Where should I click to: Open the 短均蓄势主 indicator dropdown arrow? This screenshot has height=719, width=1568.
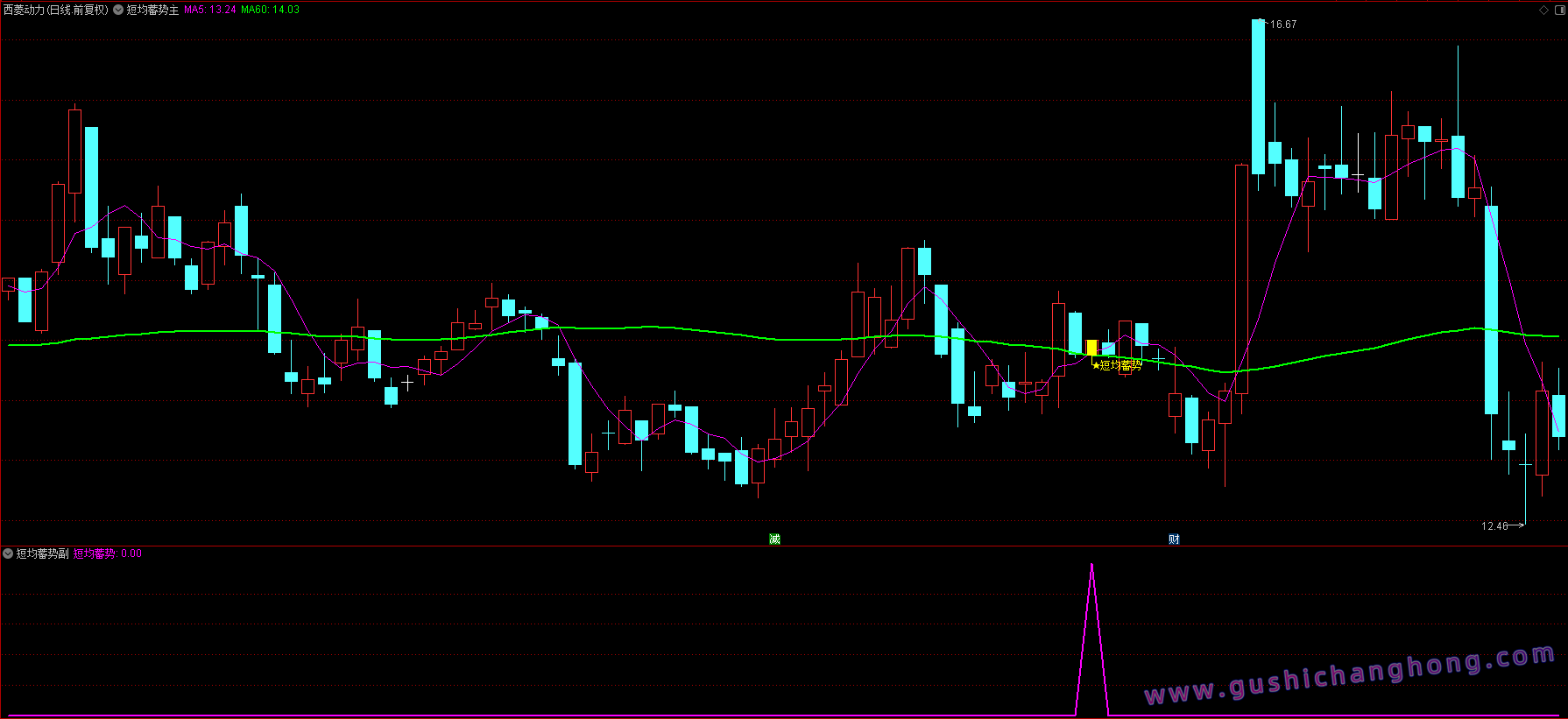coord(118,10)
